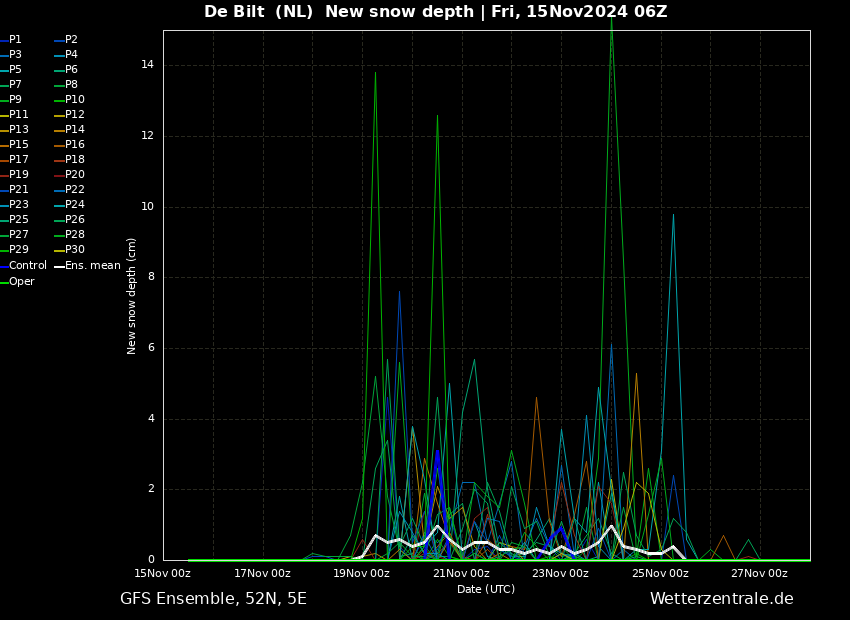
Task: Click legend entry P5
Action: pos(15,69)
